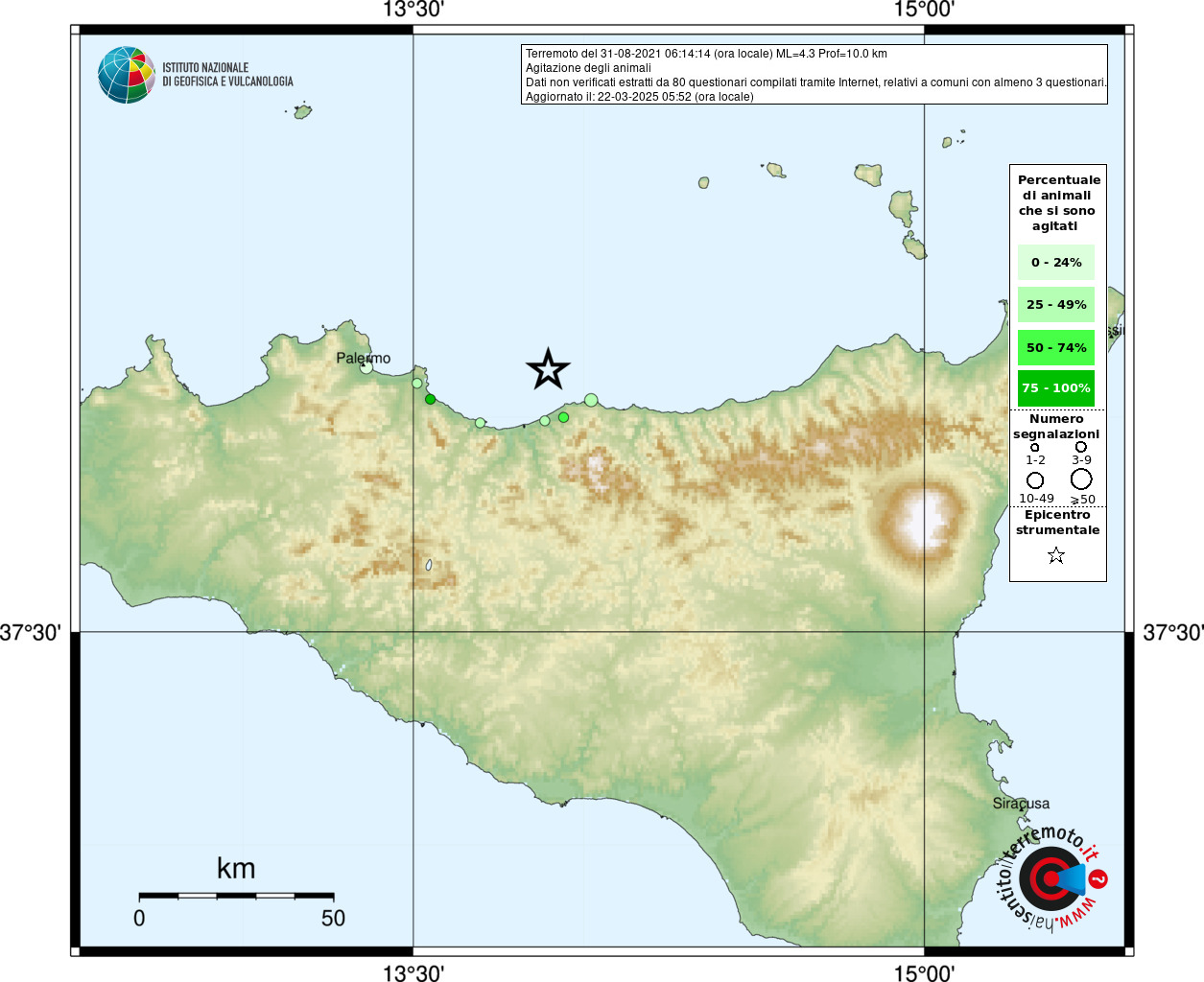The image size is (1204, 982).
Task: Click the bottom 15°00' longitude label
Action: [924, 973]
